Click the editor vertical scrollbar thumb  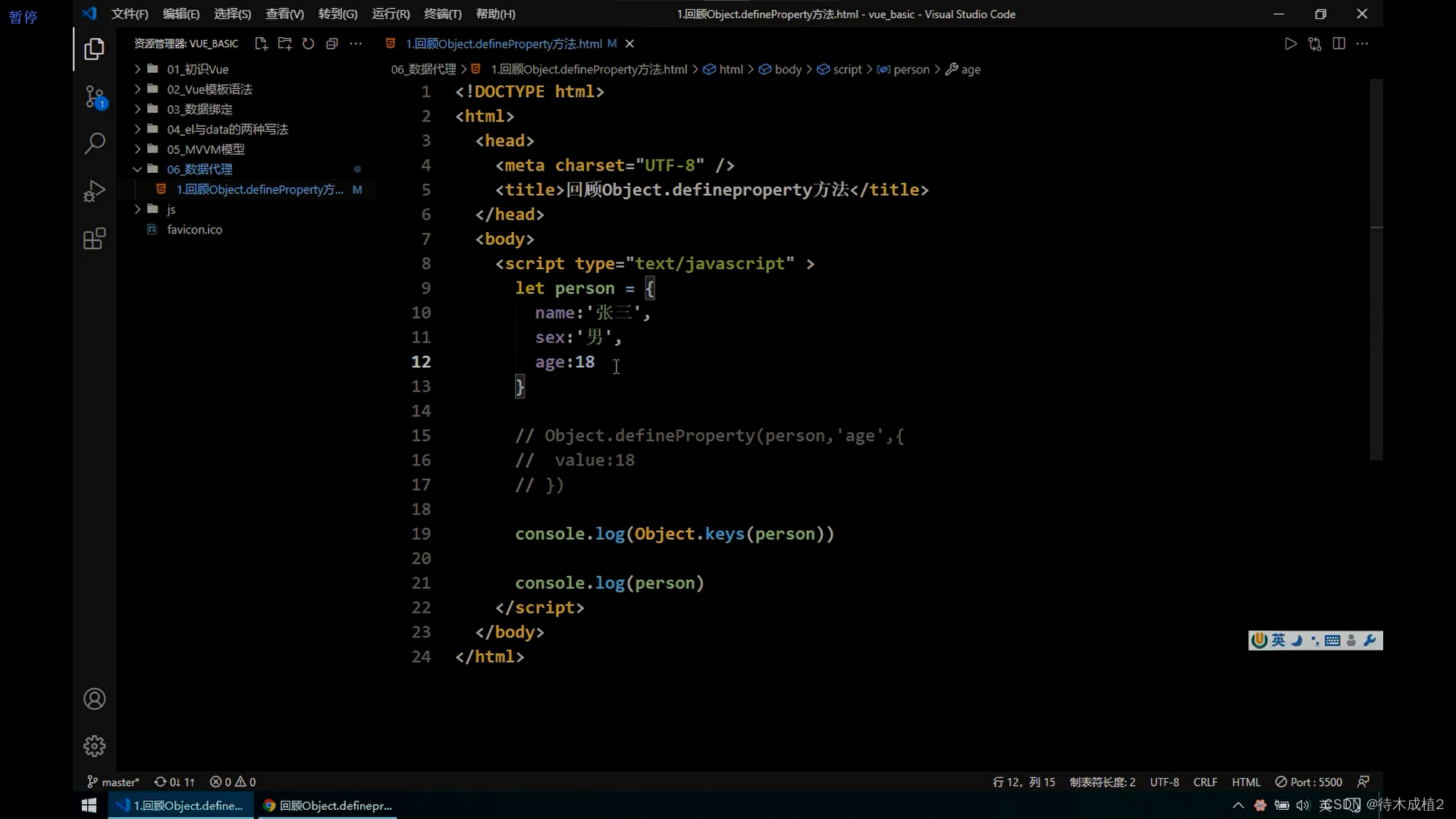click(1376, 269)
